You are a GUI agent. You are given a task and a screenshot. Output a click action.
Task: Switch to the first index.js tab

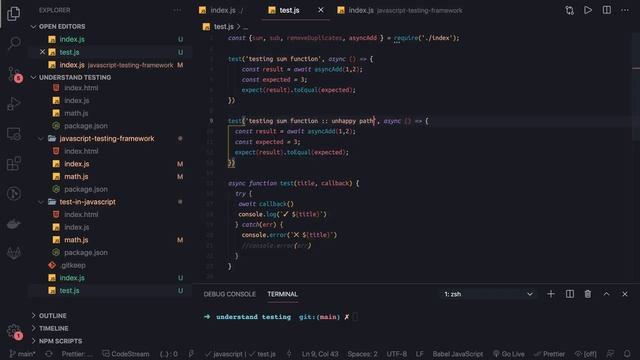pyautogui.click(x=222, y=10)
